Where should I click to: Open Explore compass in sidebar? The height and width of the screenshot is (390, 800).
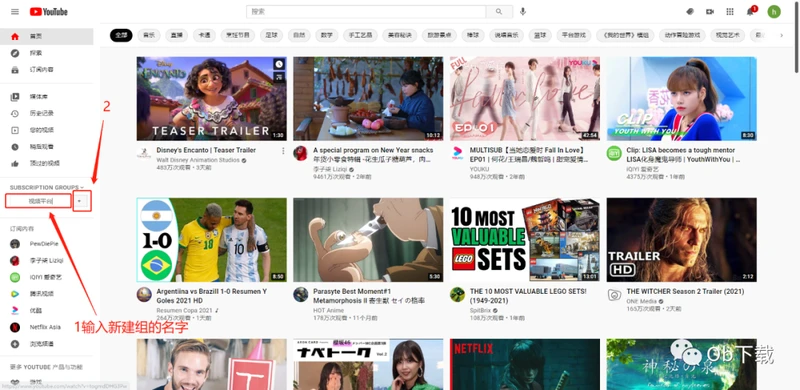pyautogui.click(x=46, y=53)
